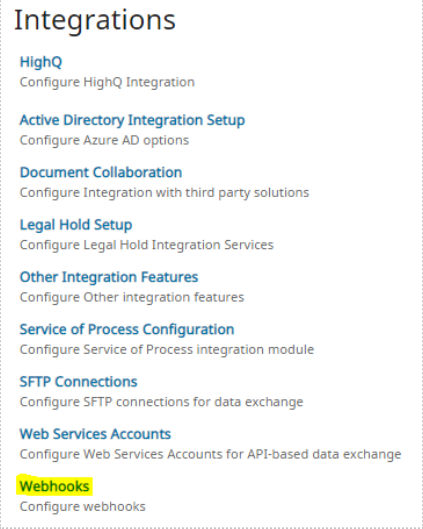Select Other Integration Features link
The width and height of the screenshot is (423, 529).
tap(109, 277)
